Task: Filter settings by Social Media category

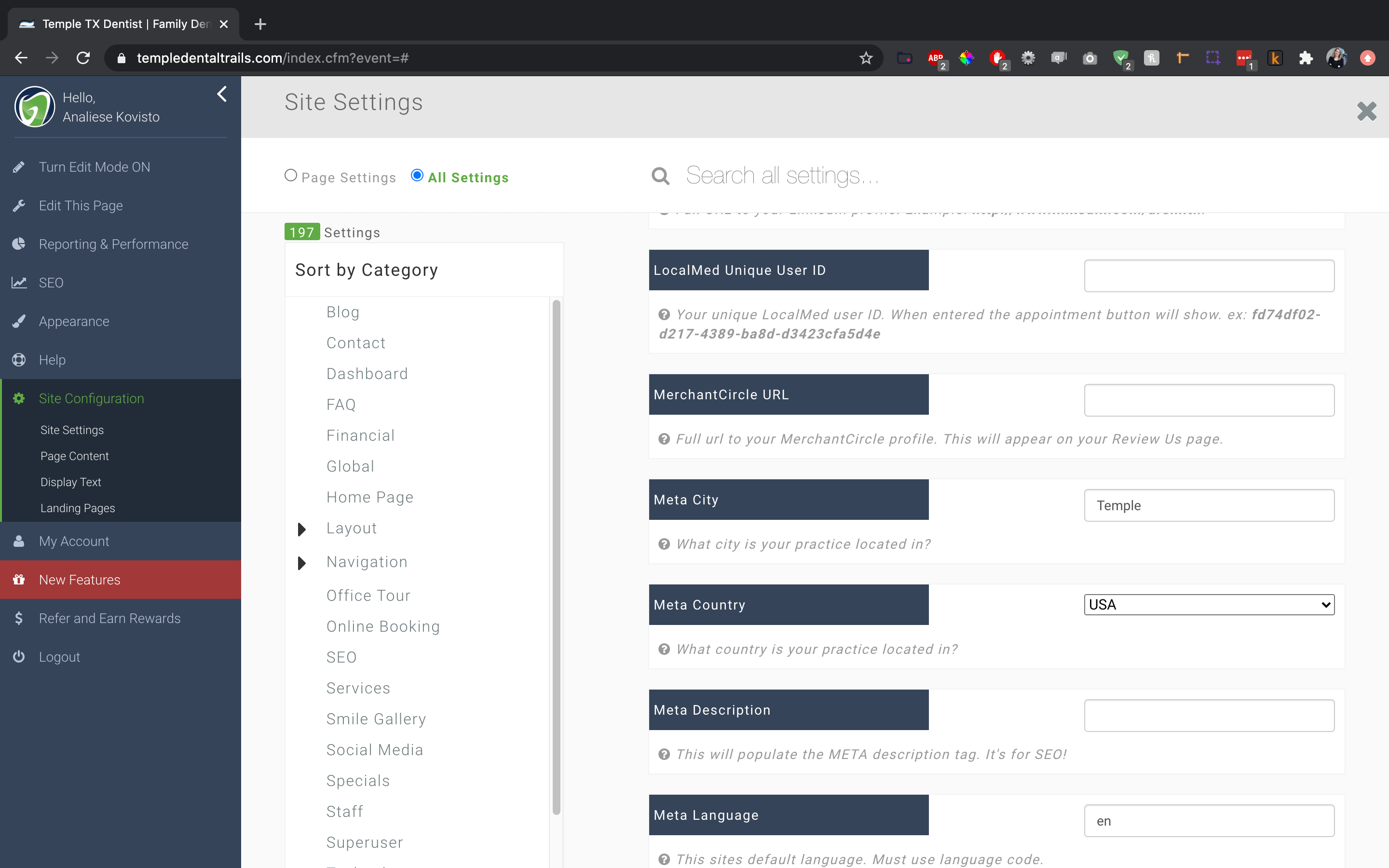Action: [374, 750]
